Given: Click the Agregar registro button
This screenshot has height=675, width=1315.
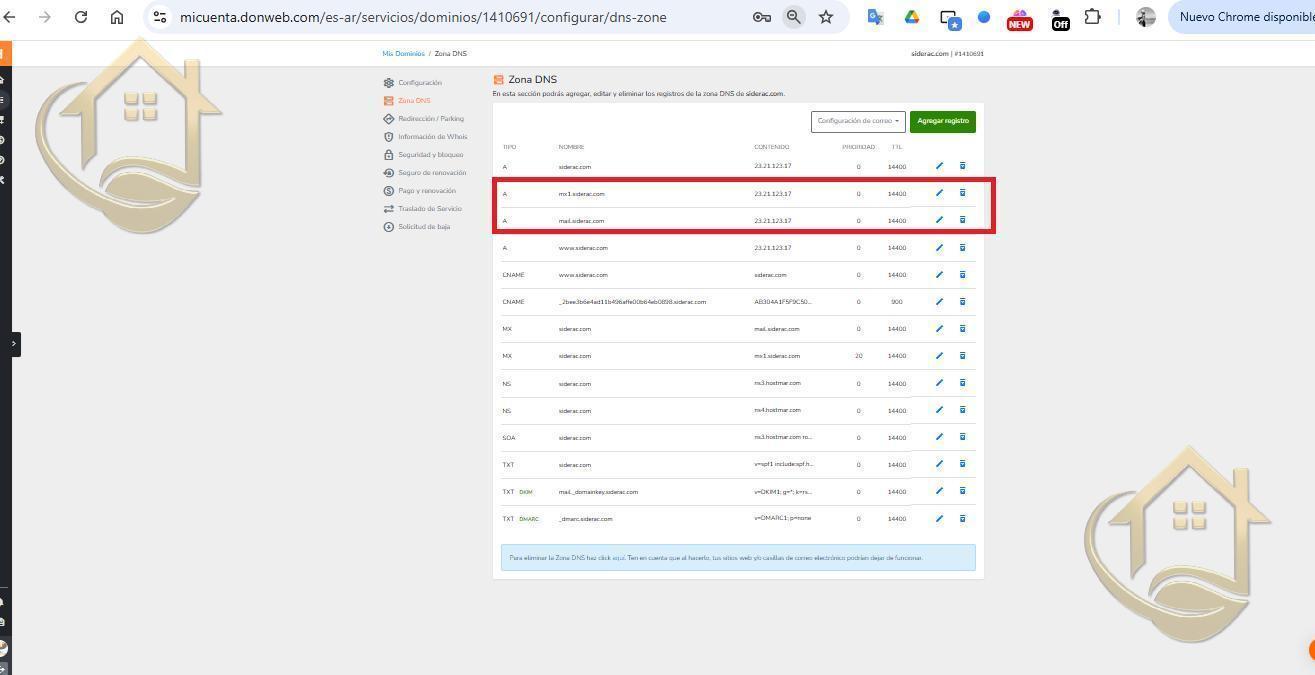Looking at the screenshot, I should pyautogui.click(x=943, y=121).
